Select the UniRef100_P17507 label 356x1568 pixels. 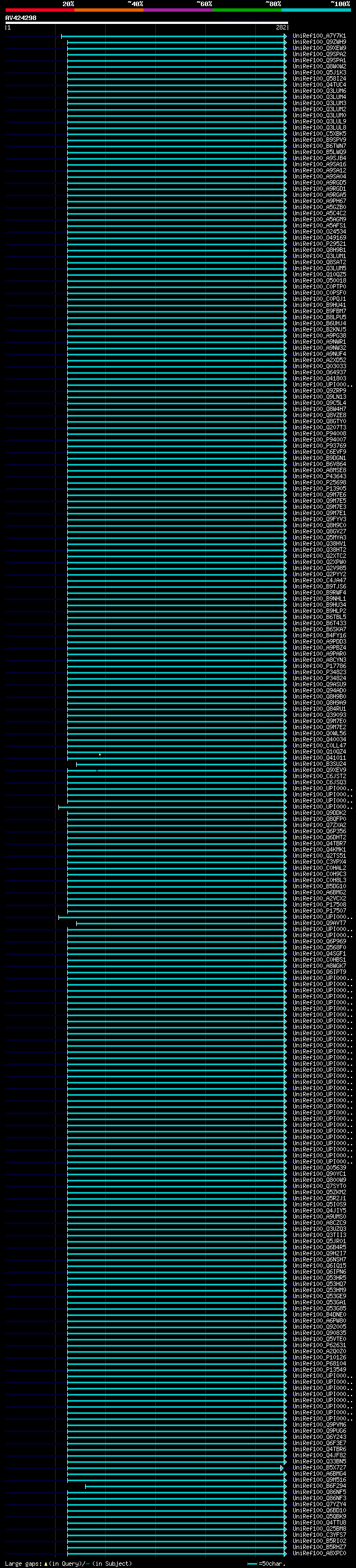pos(319,911)
